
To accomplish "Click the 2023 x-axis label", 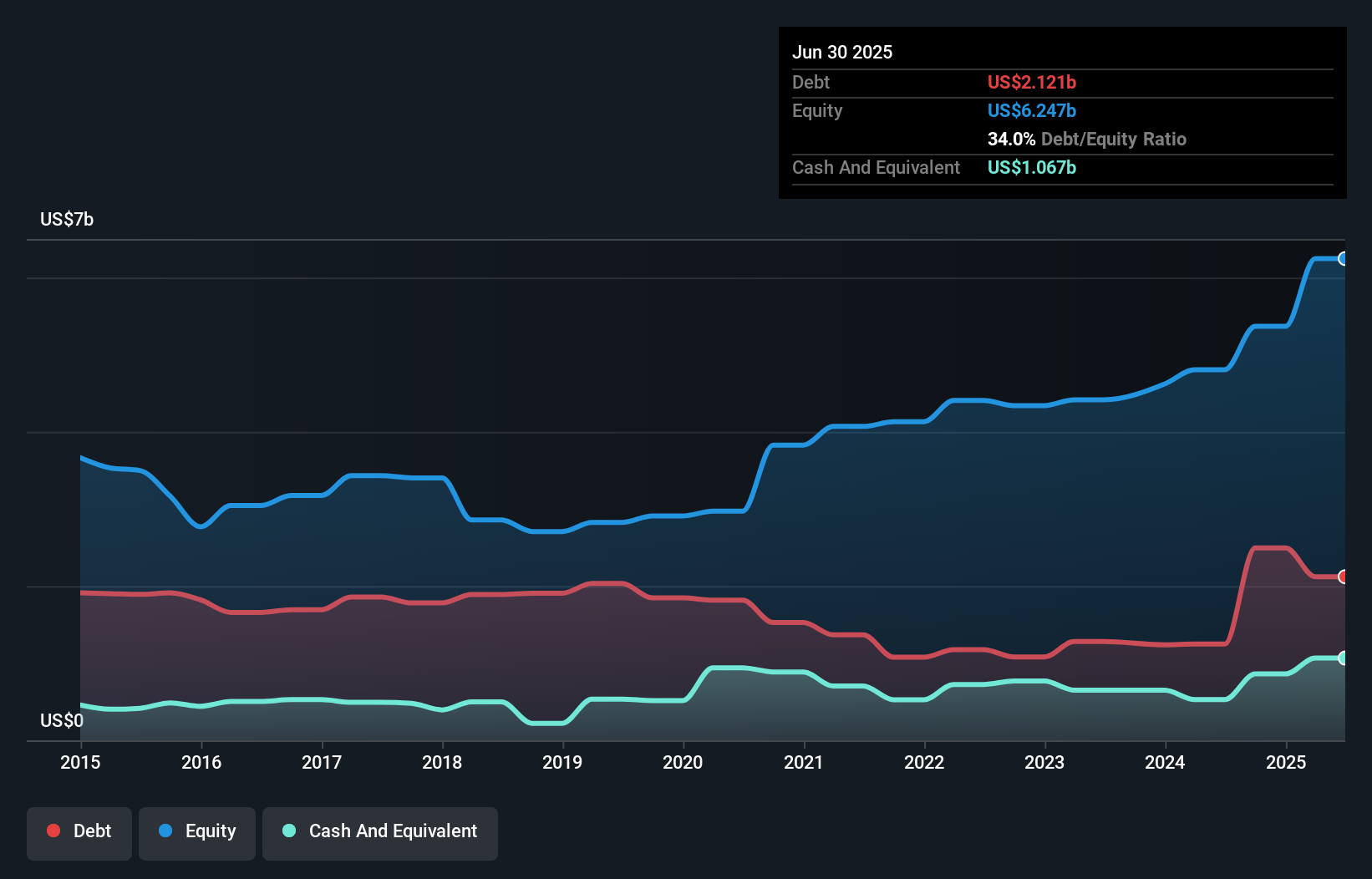I will [x=1044, y=762].
